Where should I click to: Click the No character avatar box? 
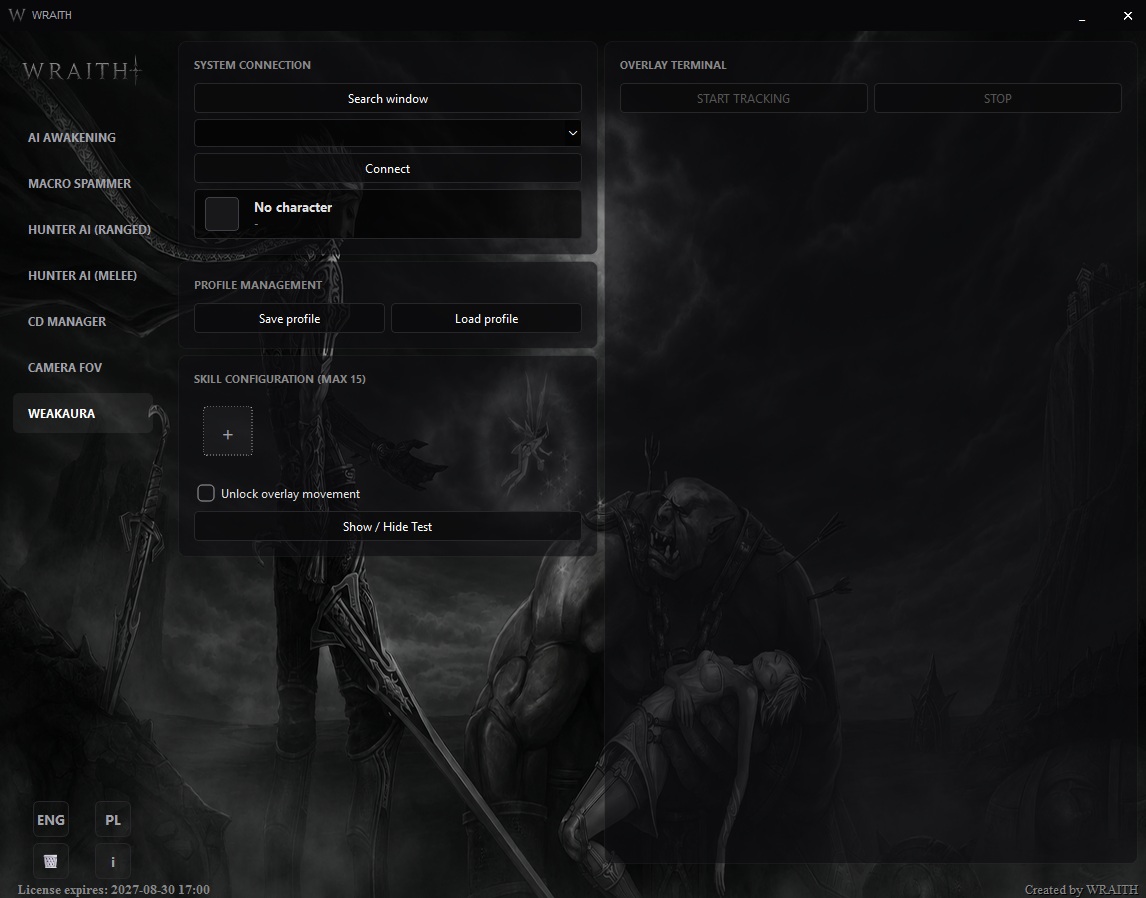(221, 214)
